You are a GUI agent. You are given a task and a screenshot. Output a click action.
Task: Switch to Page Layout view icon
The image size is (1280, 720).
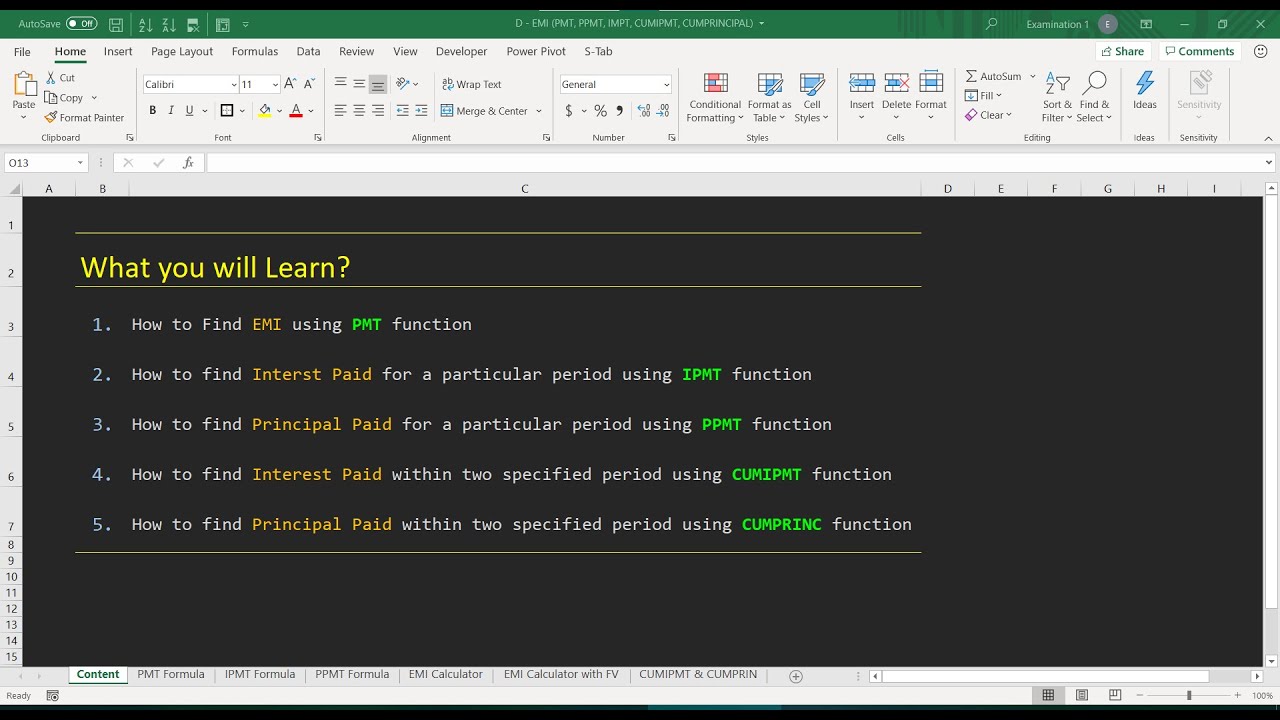1082,695
